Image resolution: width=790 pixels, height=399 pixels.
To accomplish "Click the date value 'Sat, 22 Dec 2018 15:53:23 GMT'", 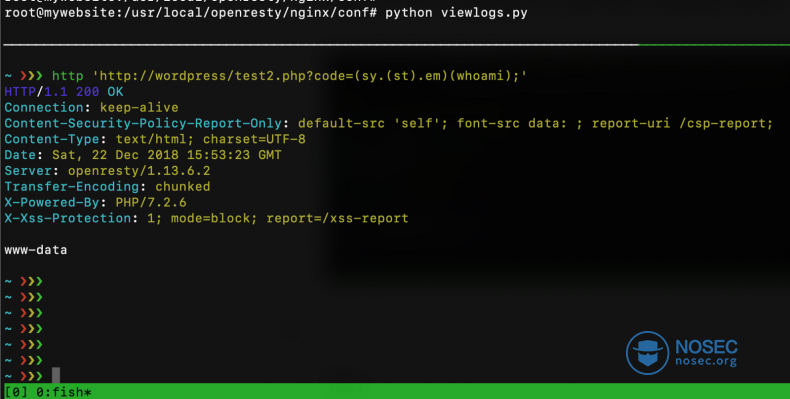I will pyautogui.click(x=167, y=155).
